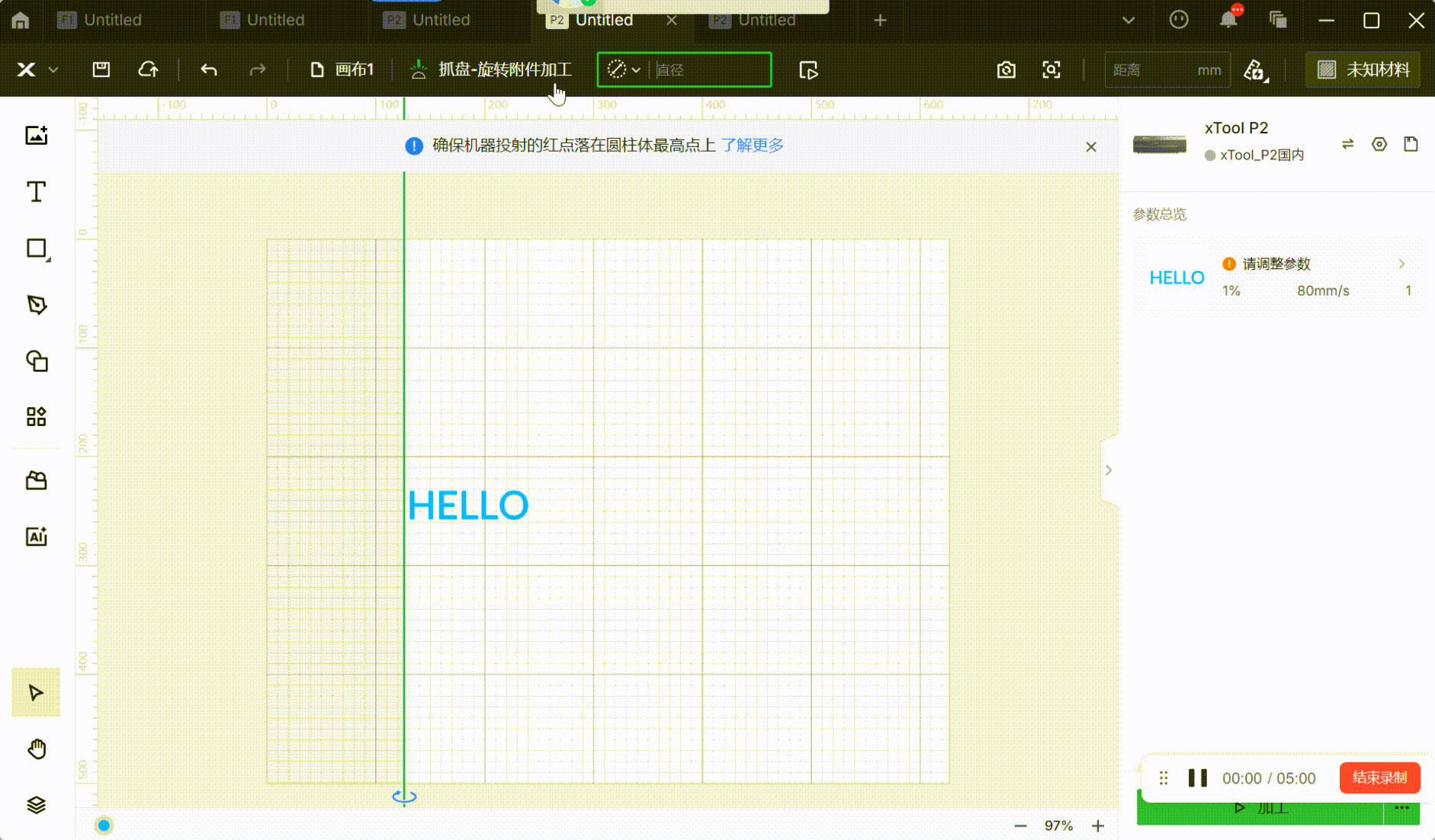1435x840 pixels.
Task: Switch to the last P2 Untitled tab
Action: pos(753,20)
